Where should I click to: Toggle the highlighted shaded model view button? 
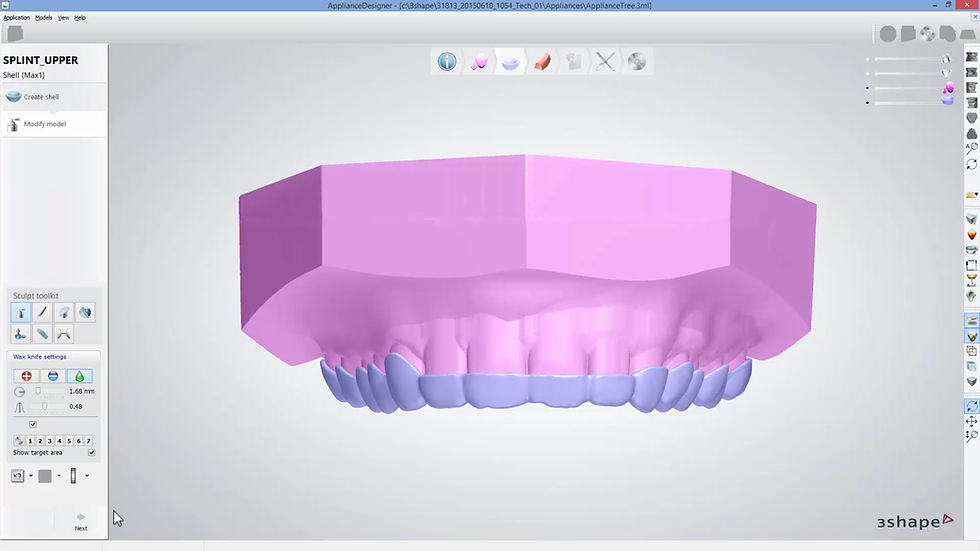(971, 336)
